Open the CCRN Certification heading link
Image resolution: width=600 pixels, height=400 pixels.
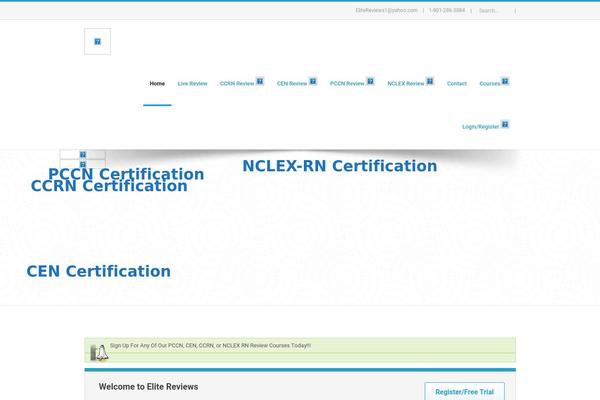pos(109,186)
